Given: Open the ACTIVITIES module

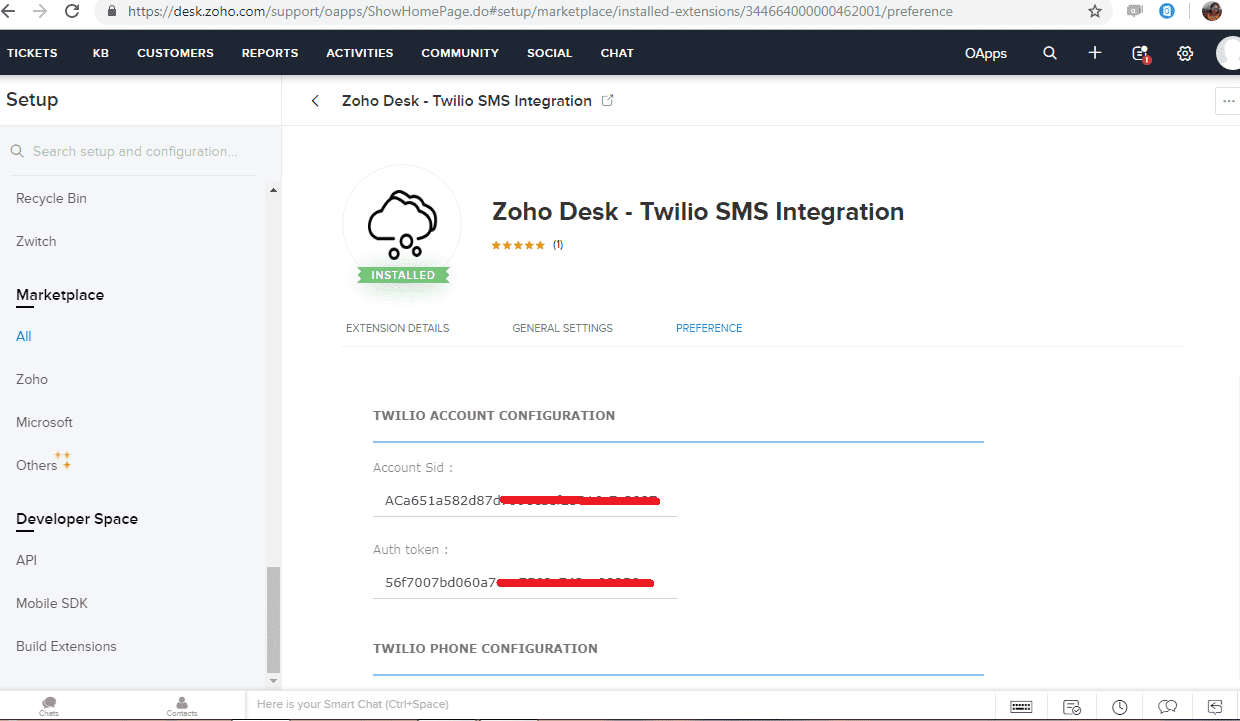Looking at the screenshot, I should coord(360,53).
